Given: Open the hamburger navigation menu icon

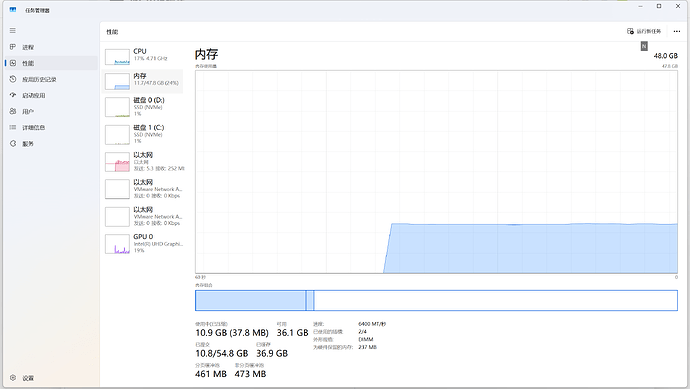Looking at the screenshot, I should point(13,30).
